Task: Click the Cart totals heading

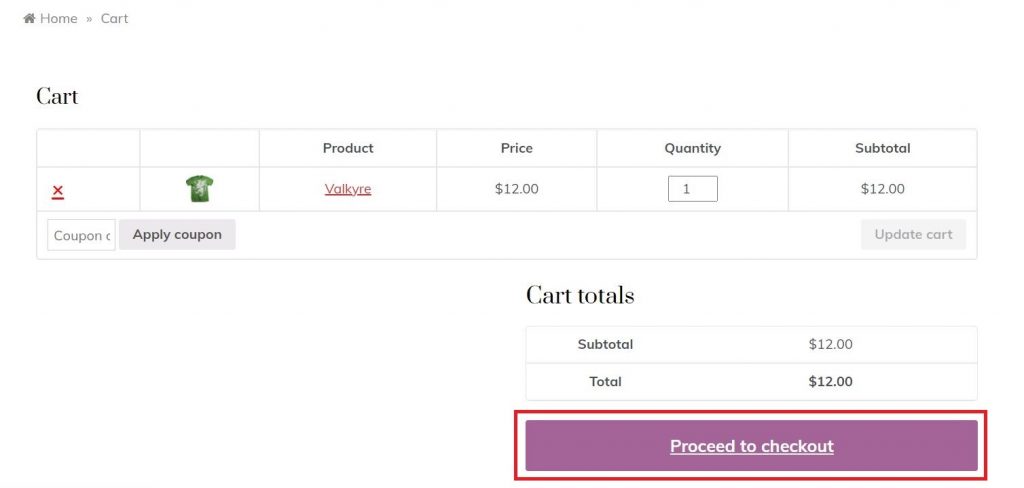Action: (580, 295)
